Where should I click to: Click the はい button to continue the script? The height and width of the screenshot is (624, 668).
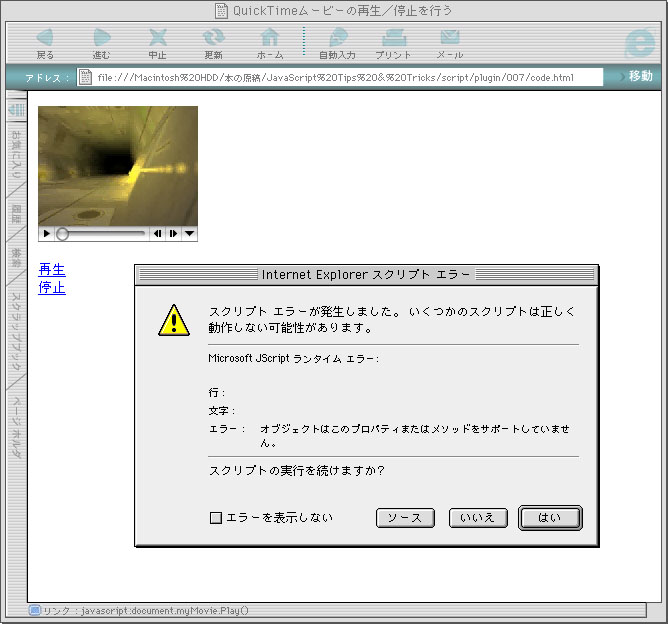click(550, 518)
